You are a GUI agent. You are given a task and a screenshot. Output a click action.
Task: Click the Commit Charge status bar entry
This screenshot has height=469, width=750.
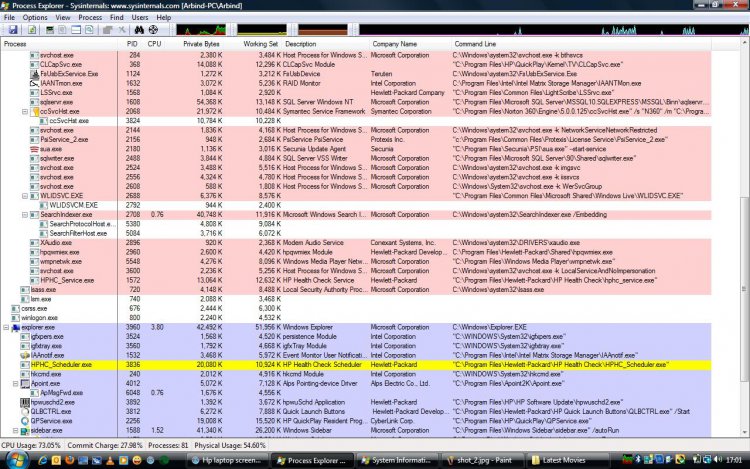tap(105, 445)
